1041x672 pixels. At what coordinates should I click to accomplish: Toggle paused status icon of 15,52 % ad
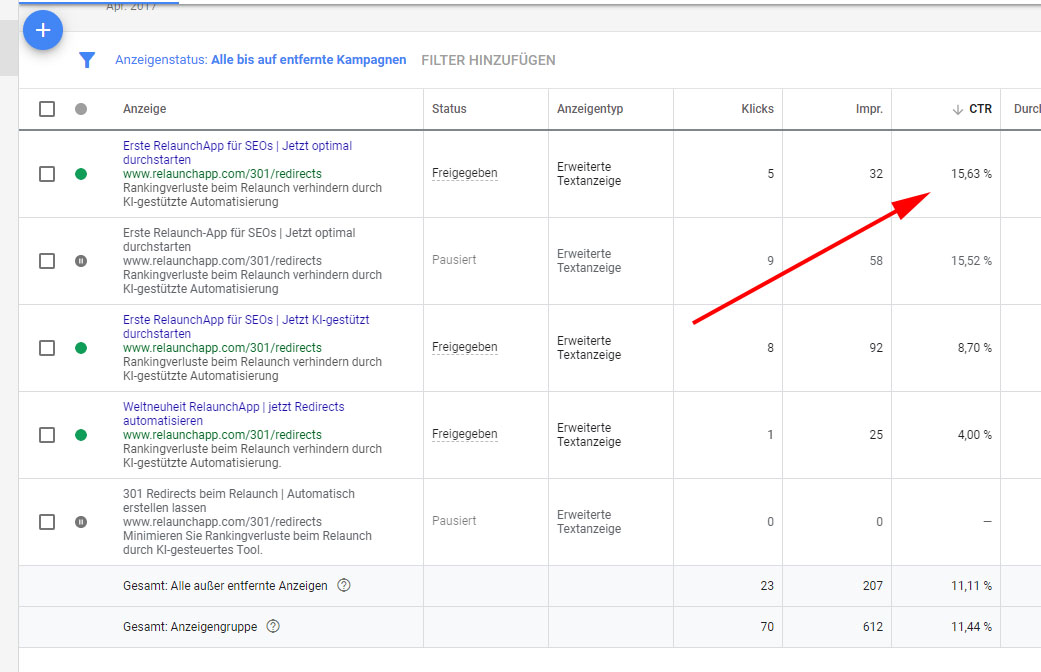coord(81,261)
